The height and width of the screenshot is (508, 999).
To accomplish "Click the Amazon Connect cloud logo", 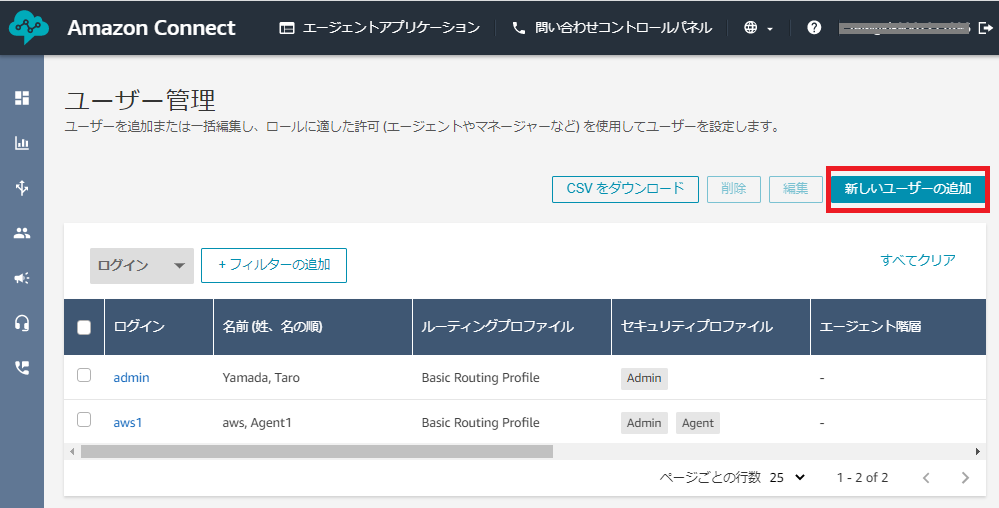I will coord(29,27).
